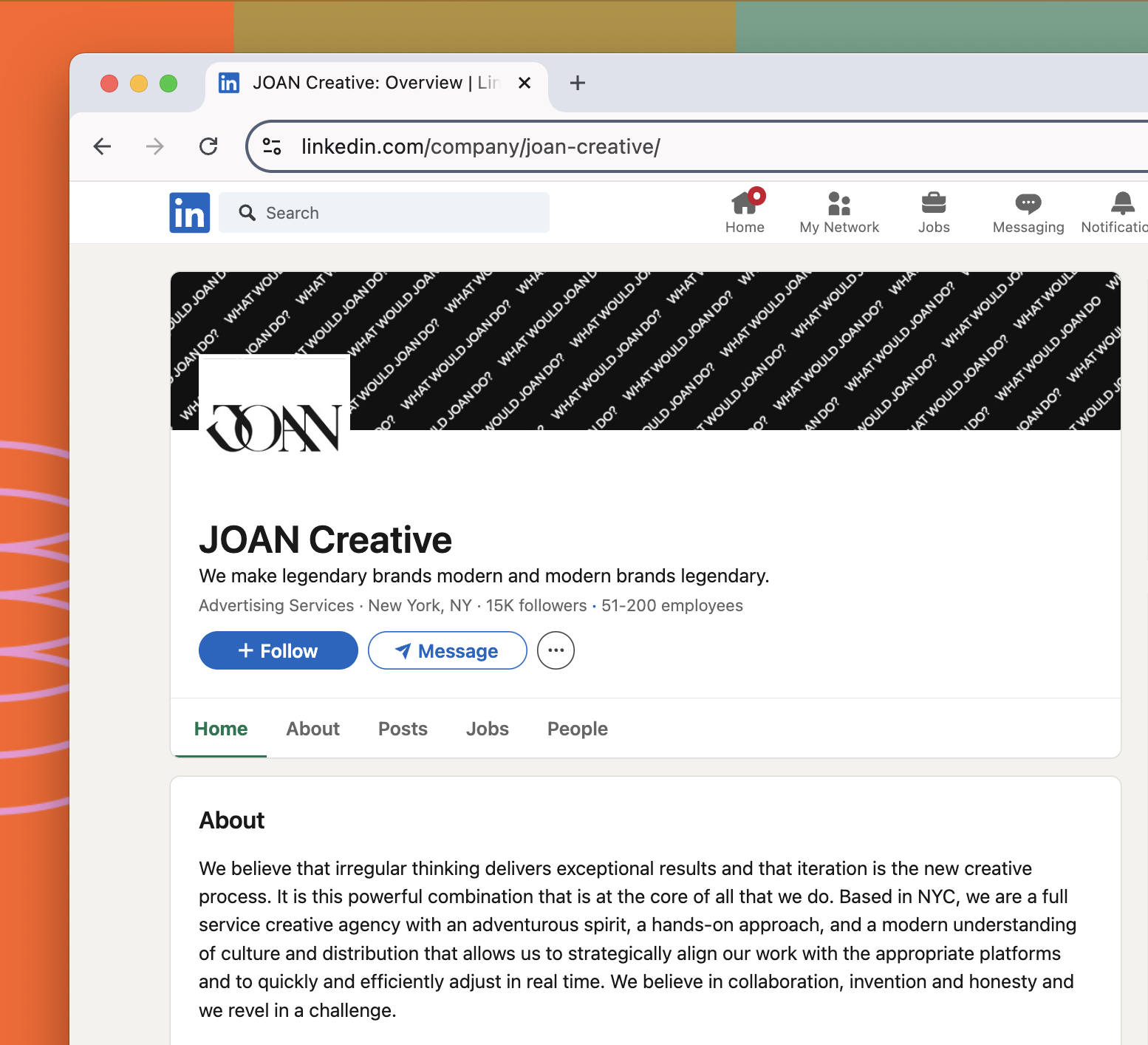The image size is (1148, 1045).
Task: Open the Messaging icon
Action: coord(1028,213)
